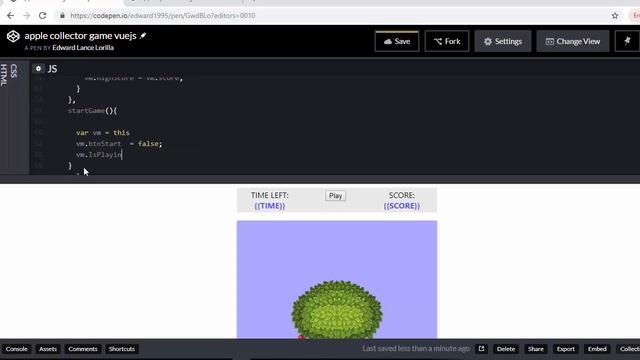The width and height of the screenshot is (640, 360).
Task: Switch to the CSS editor tab
Action: (x=14, y=71)
